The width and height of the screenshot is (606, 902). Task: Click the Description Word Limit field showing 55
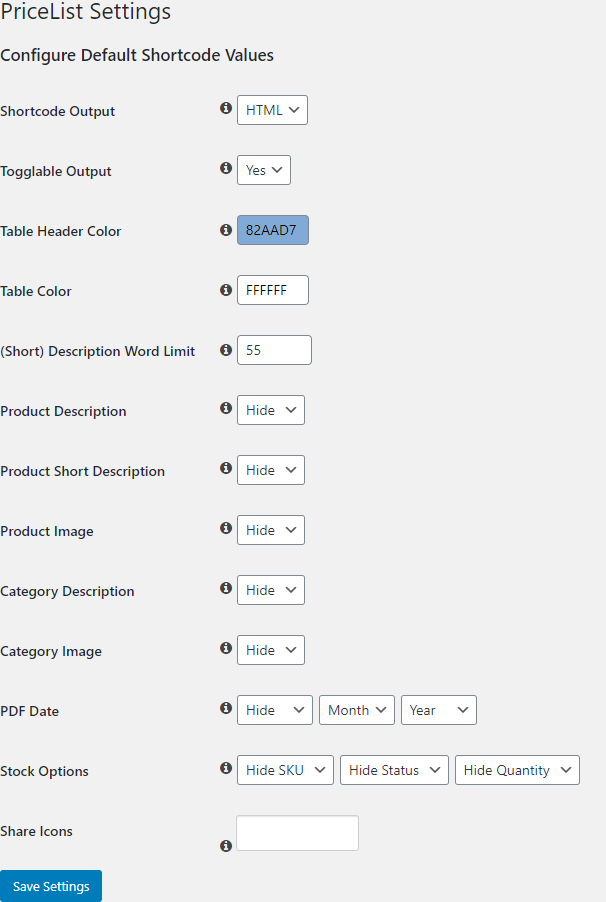click(274, 350)
